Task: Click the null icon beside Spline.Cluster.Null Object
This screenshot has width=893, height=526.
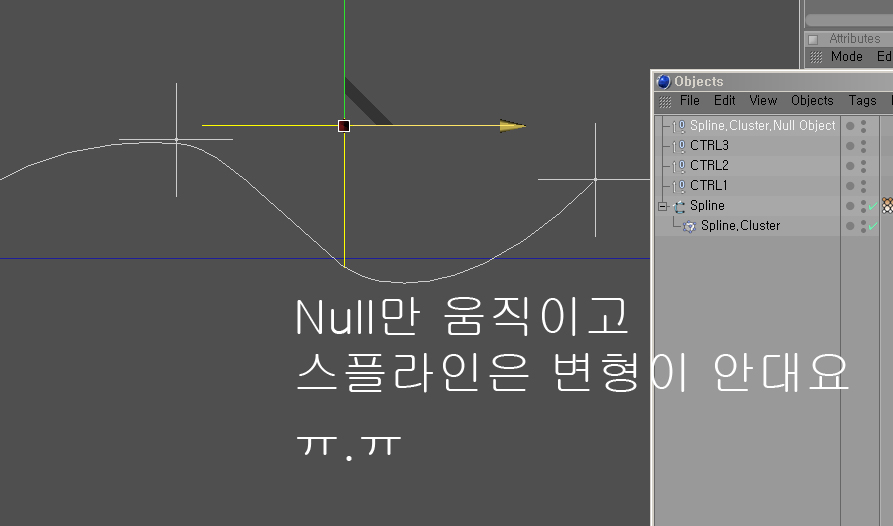Action: [x=678, y=126]
